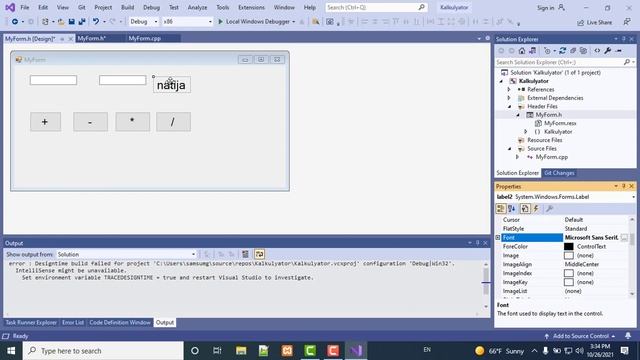Screen dimensions: 640x360
Task: Click the plus button on form
Action: 45,122
